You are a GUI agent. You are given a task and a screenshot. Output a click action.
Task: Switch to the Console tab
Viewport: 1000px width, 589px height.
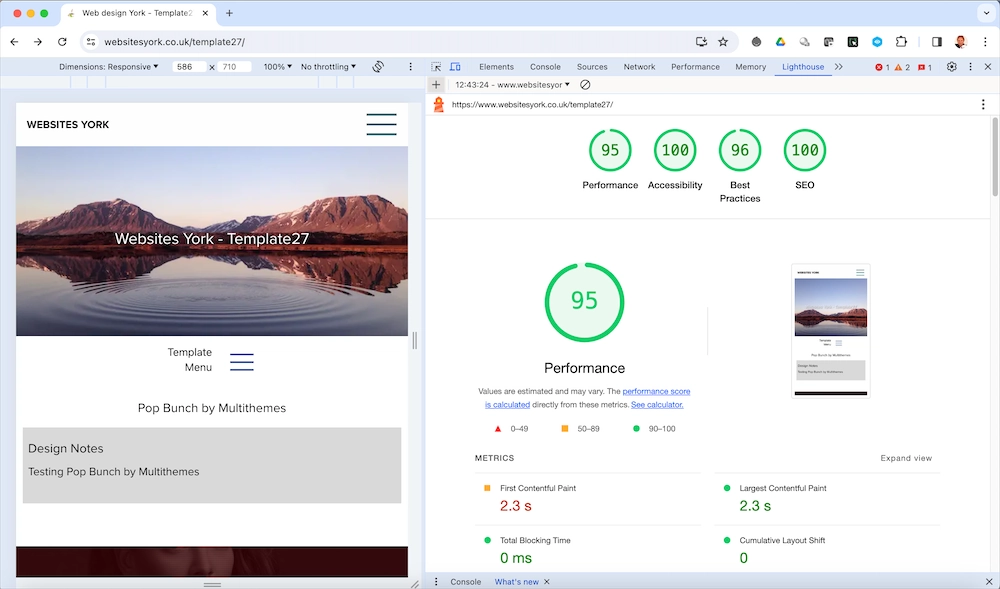click(x=545, y=67)
